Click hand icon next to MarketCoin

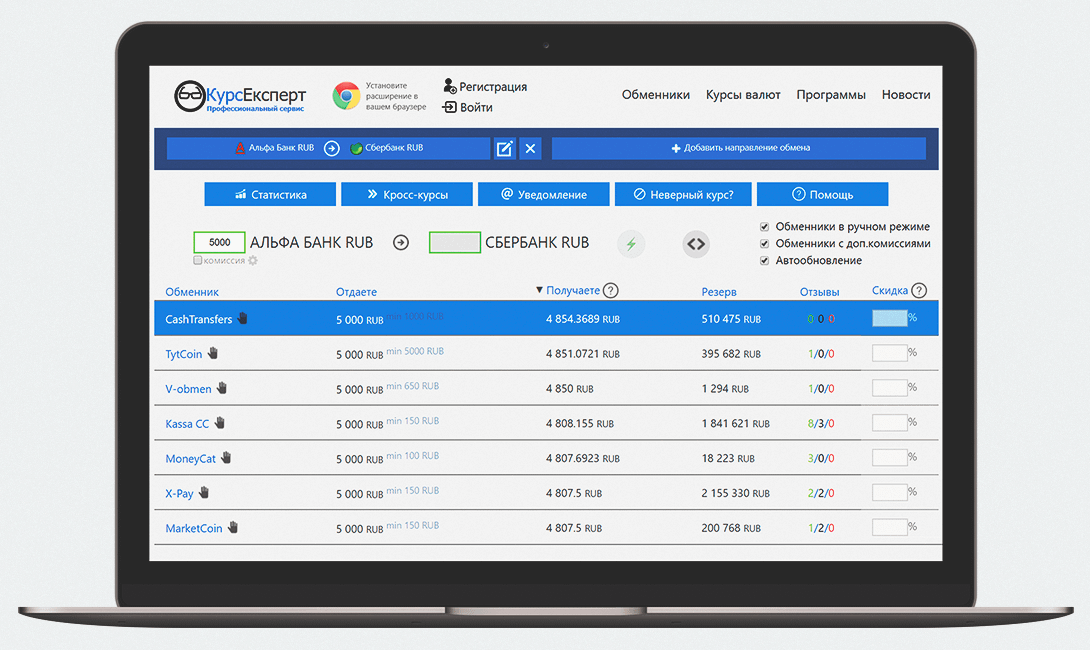[233, 527]
